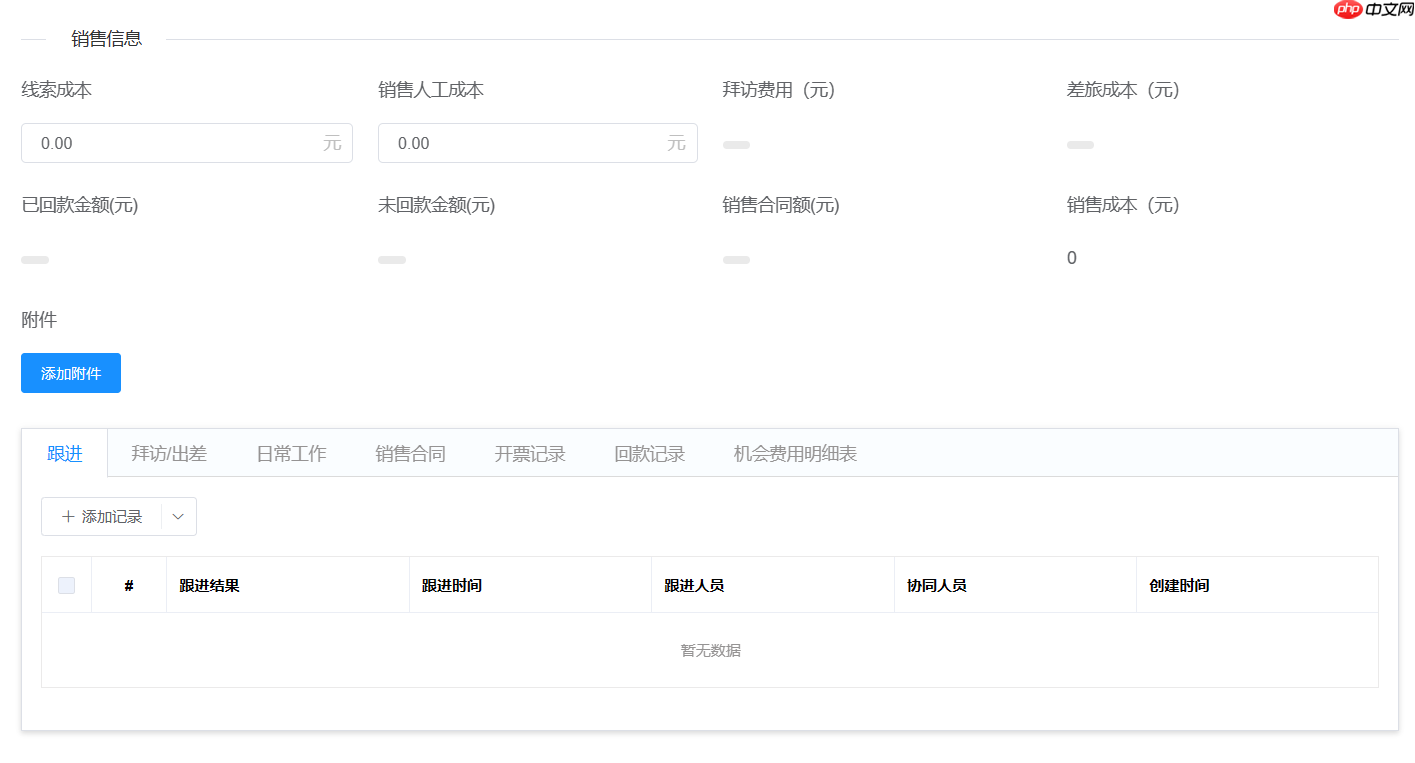Expand the dropdown arrow beside 添加记录
This screenshot has width=1415, height=763.
click(x=178, y=517)
